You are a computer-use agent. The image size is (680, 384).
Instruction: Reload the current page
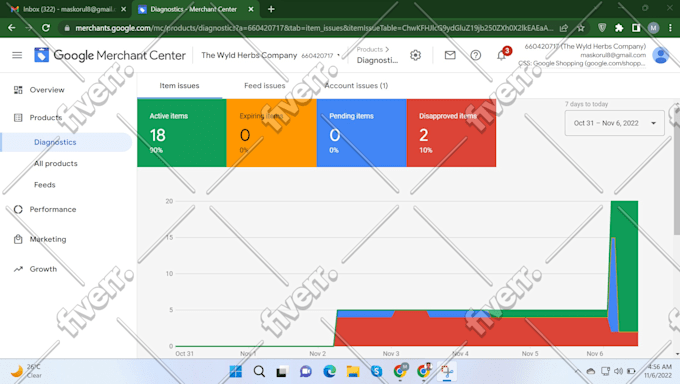tap(46, 28)
